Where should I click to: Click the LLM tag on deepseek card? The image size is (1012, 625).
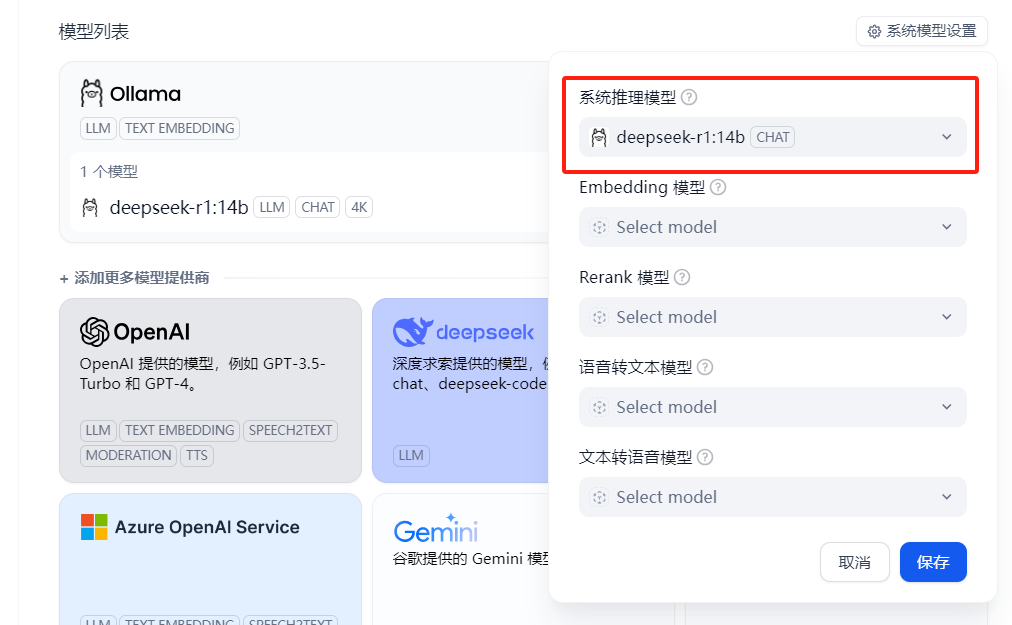tap(411, 456)
